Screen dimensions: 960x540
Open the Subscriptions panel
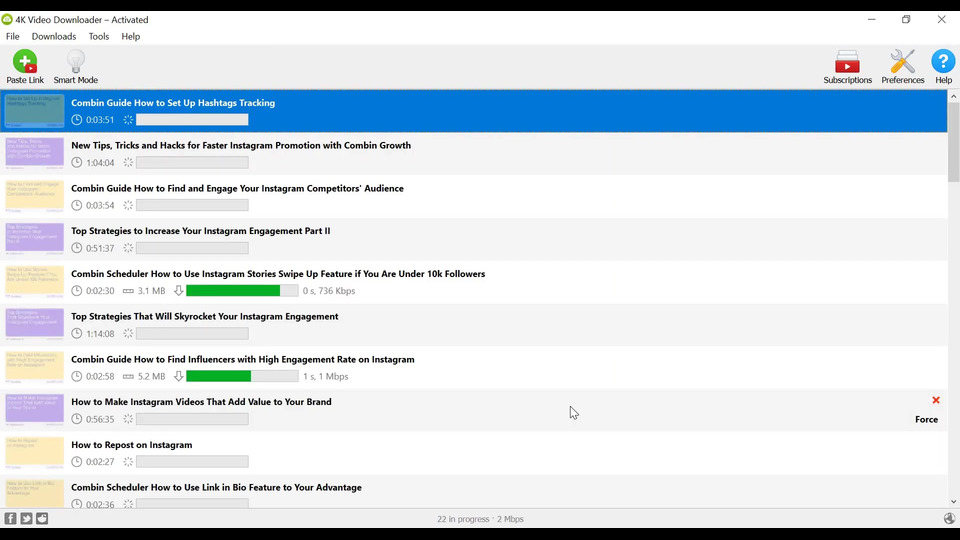[847, 67]
